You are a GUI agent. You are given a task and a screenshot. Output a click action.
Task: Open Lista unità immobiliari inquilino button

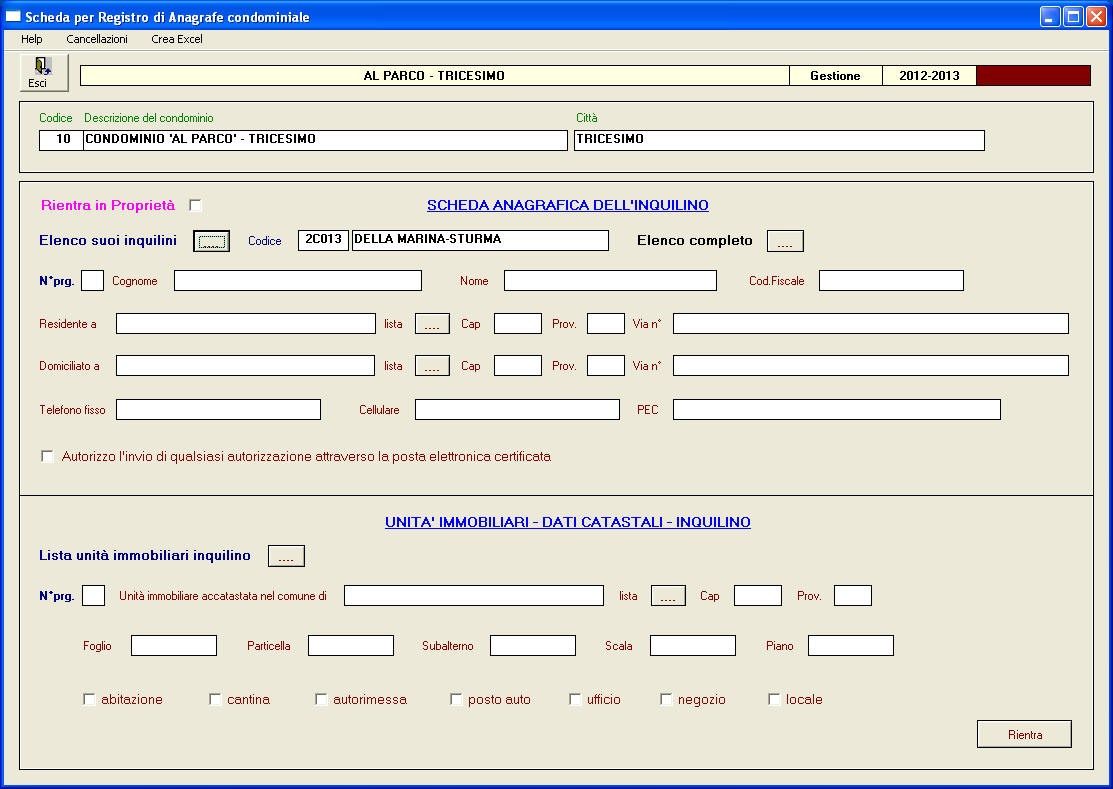coord(286,556)
